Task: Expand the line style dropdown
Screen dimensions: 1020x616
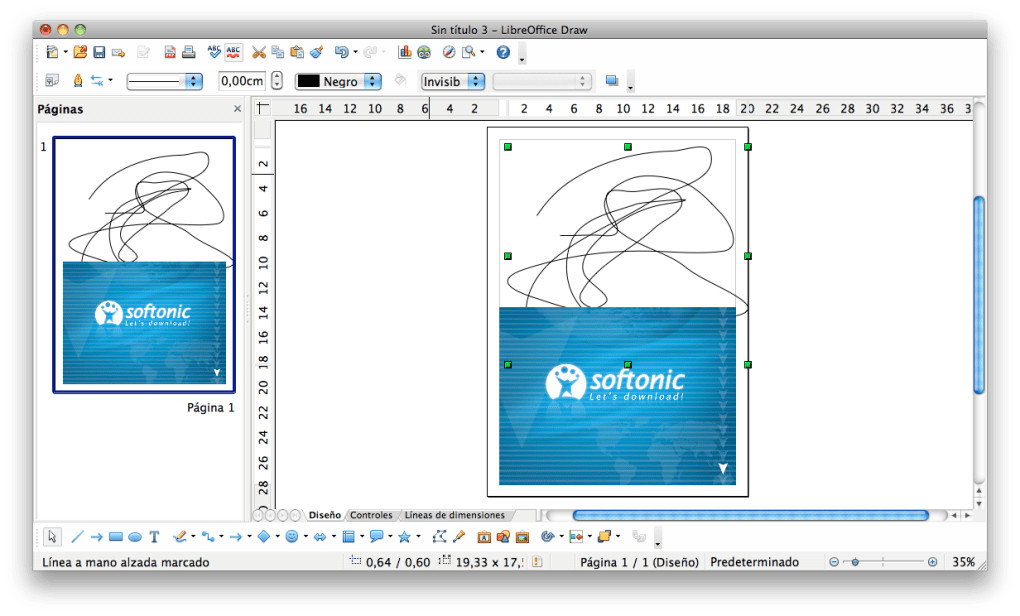Action: (195, 81)
